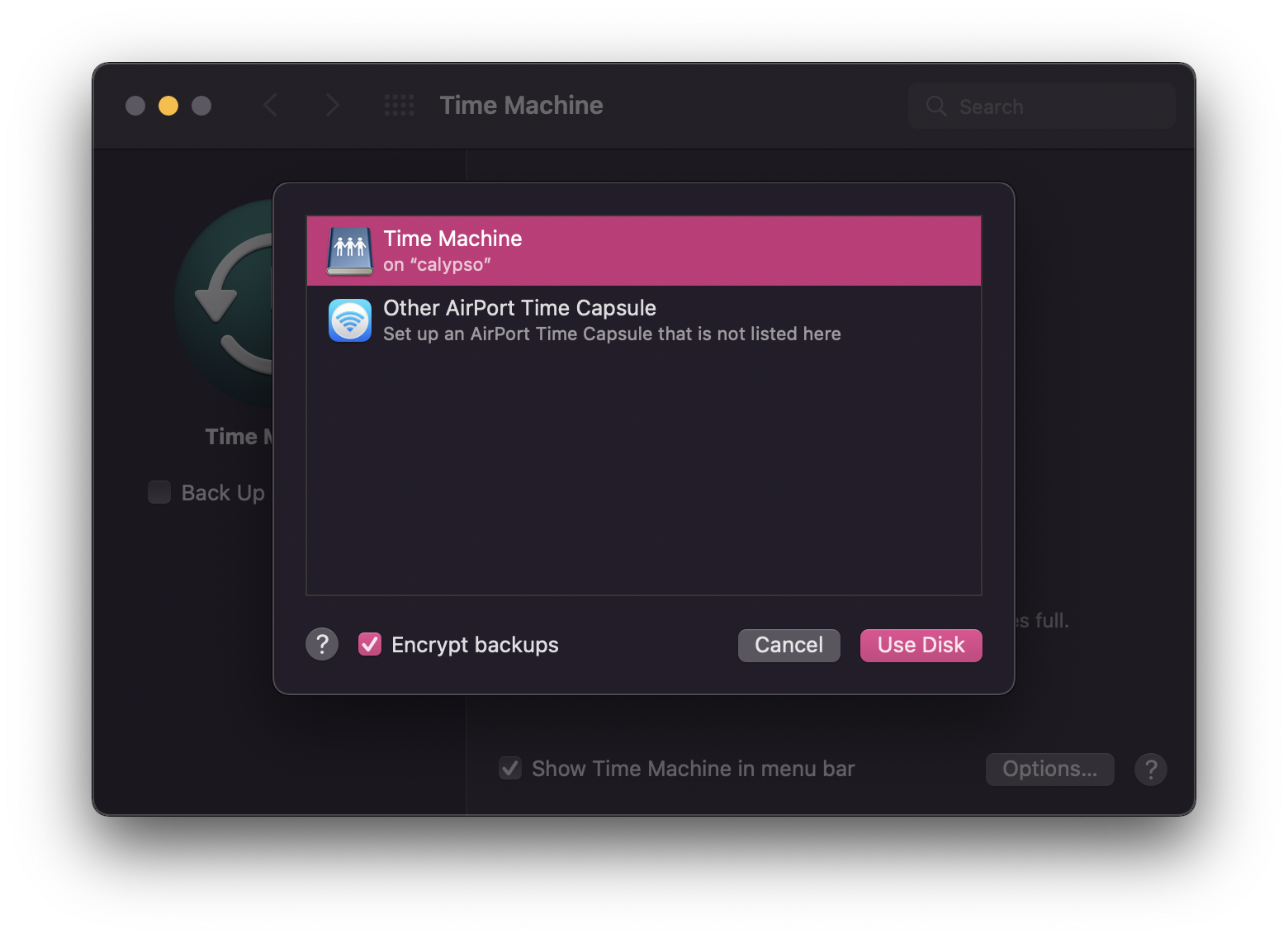Select 'Other AirPort Time Capsule' row title

click(519, 308)
